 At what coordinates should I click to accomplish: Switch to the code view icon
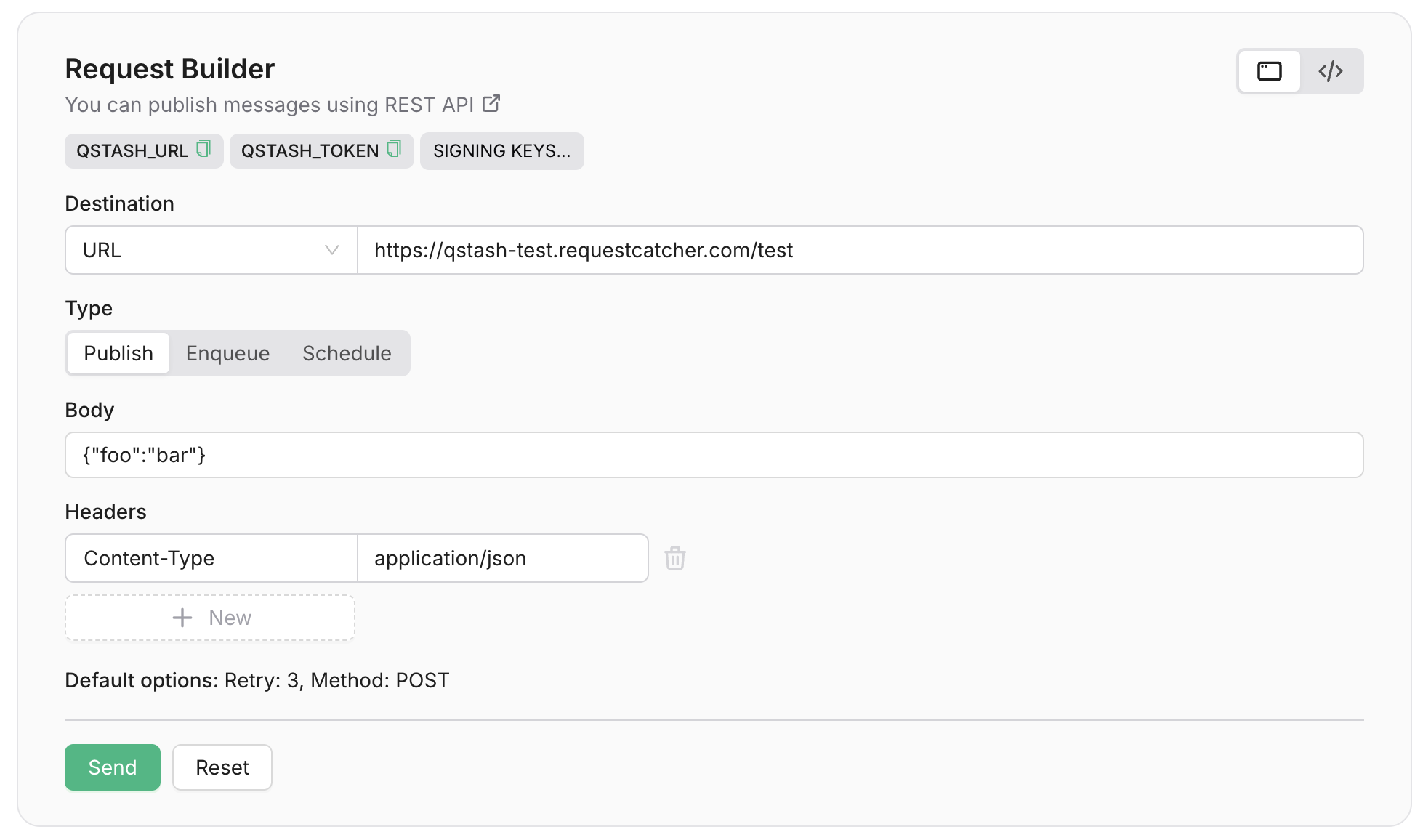[1330, 71]
